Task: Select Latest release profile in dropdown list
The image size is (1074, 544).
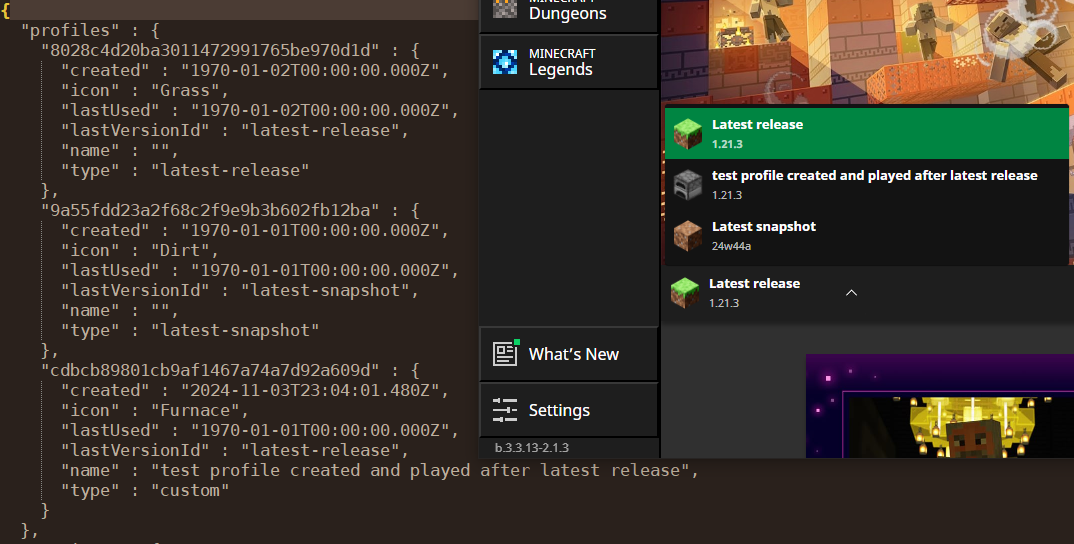Action: click(866, 134)
